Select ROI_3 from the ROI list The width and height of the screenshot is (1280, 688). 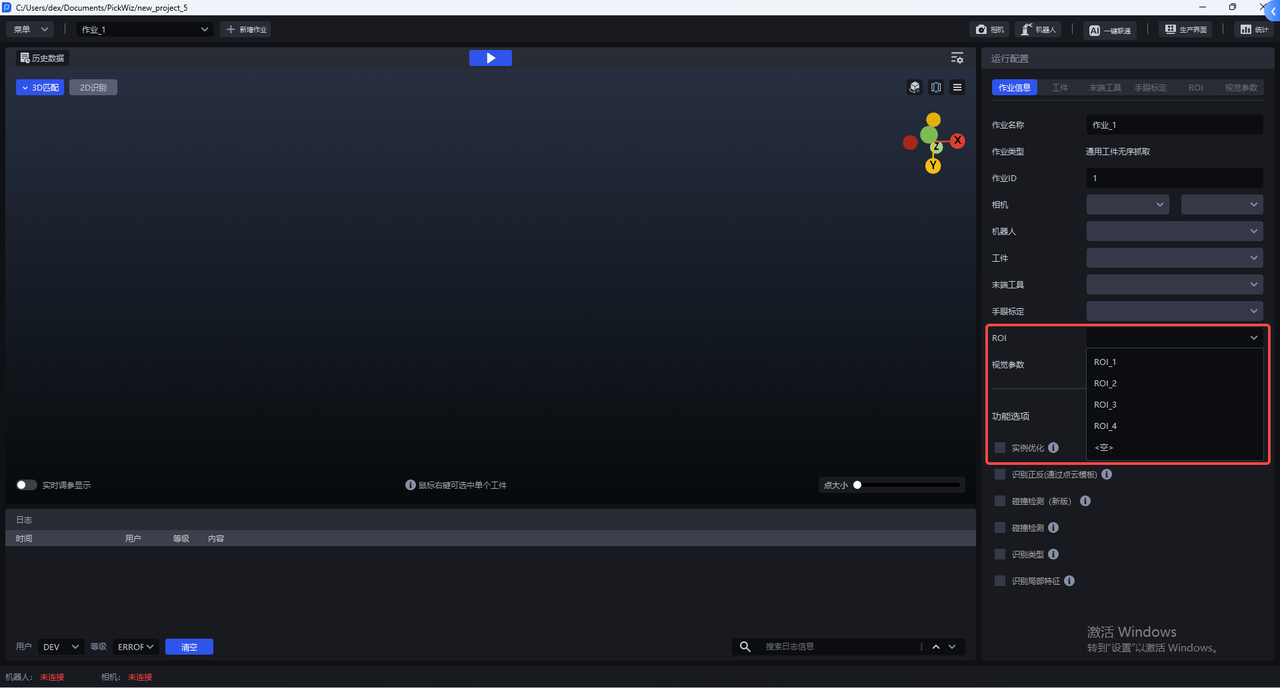coord(1105,405)
